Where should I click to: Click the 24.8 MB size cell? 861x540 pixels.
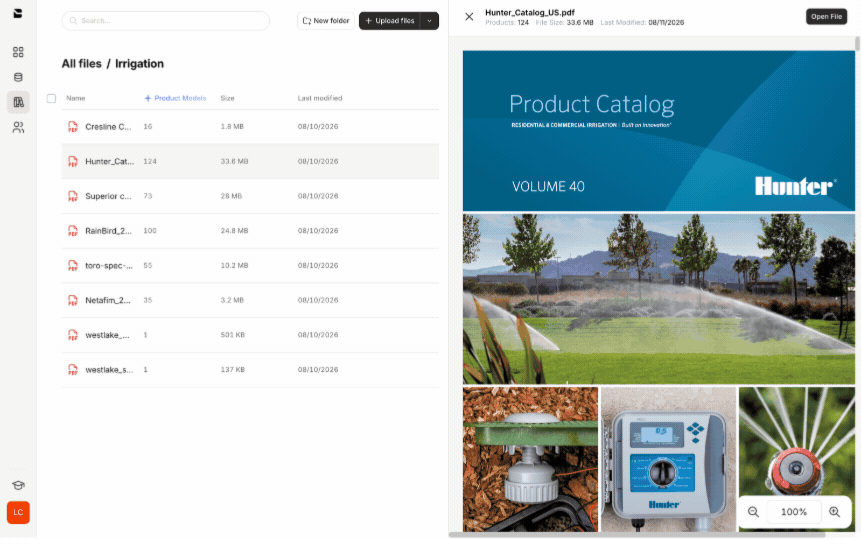(234, 231)
